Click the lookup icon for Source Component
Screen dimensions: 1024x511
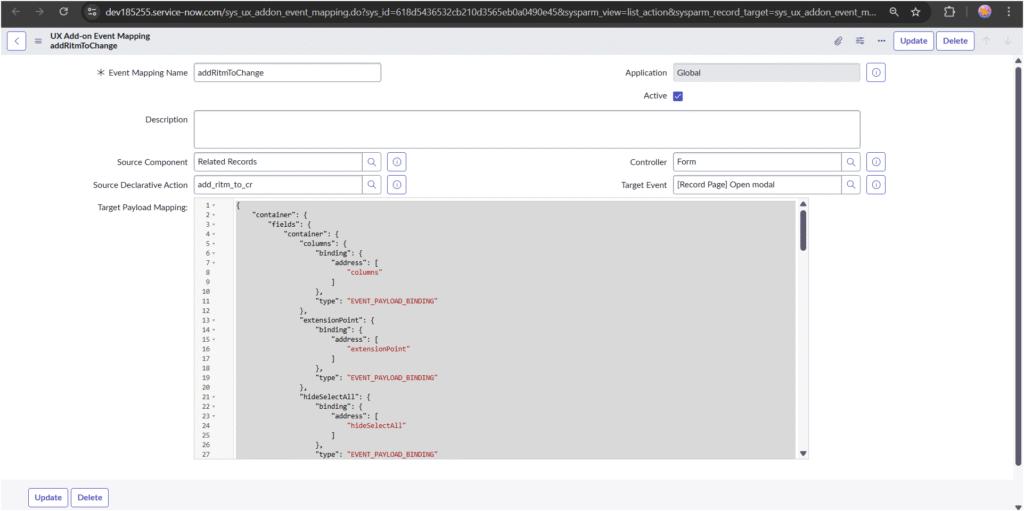pos(371,161)
